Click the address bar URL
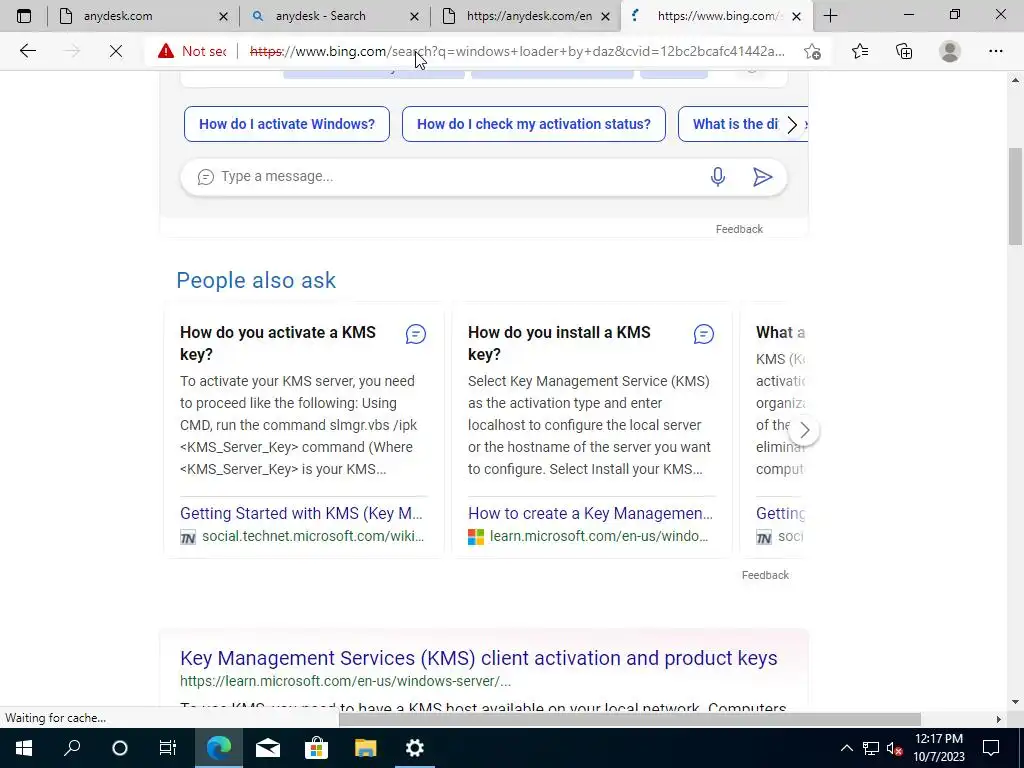1024x768 pixels. coord(517,51)
